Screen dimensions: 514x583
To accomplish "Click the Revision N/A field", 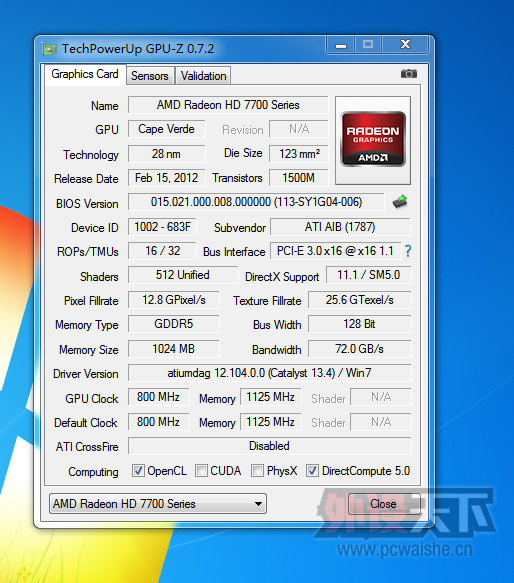I will pos(299,129).
